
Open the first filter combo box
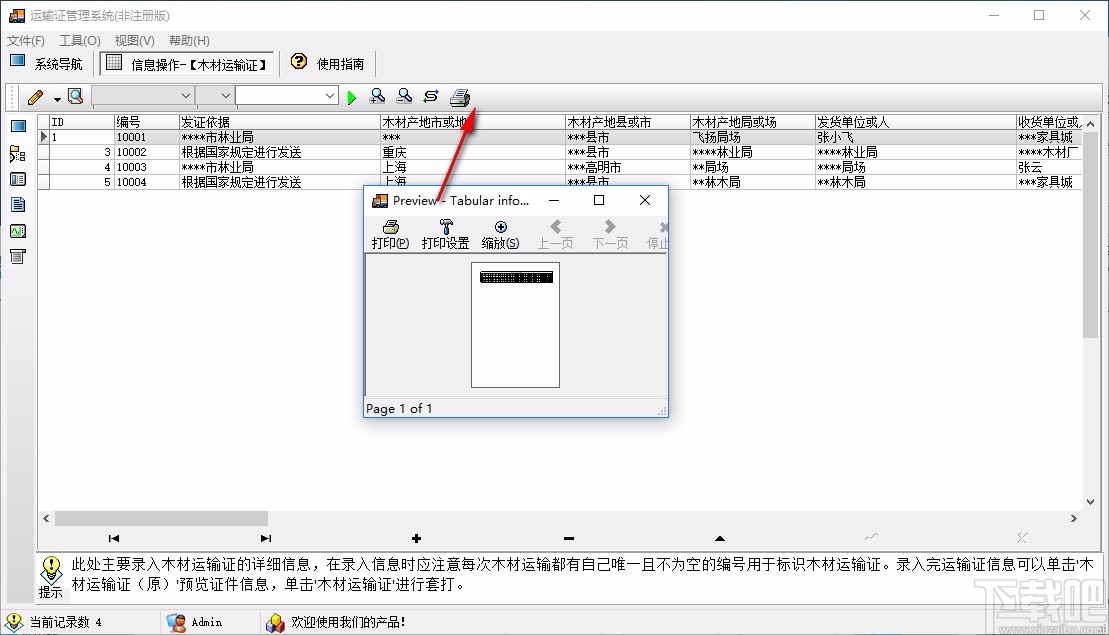click(x=140, y=96)
